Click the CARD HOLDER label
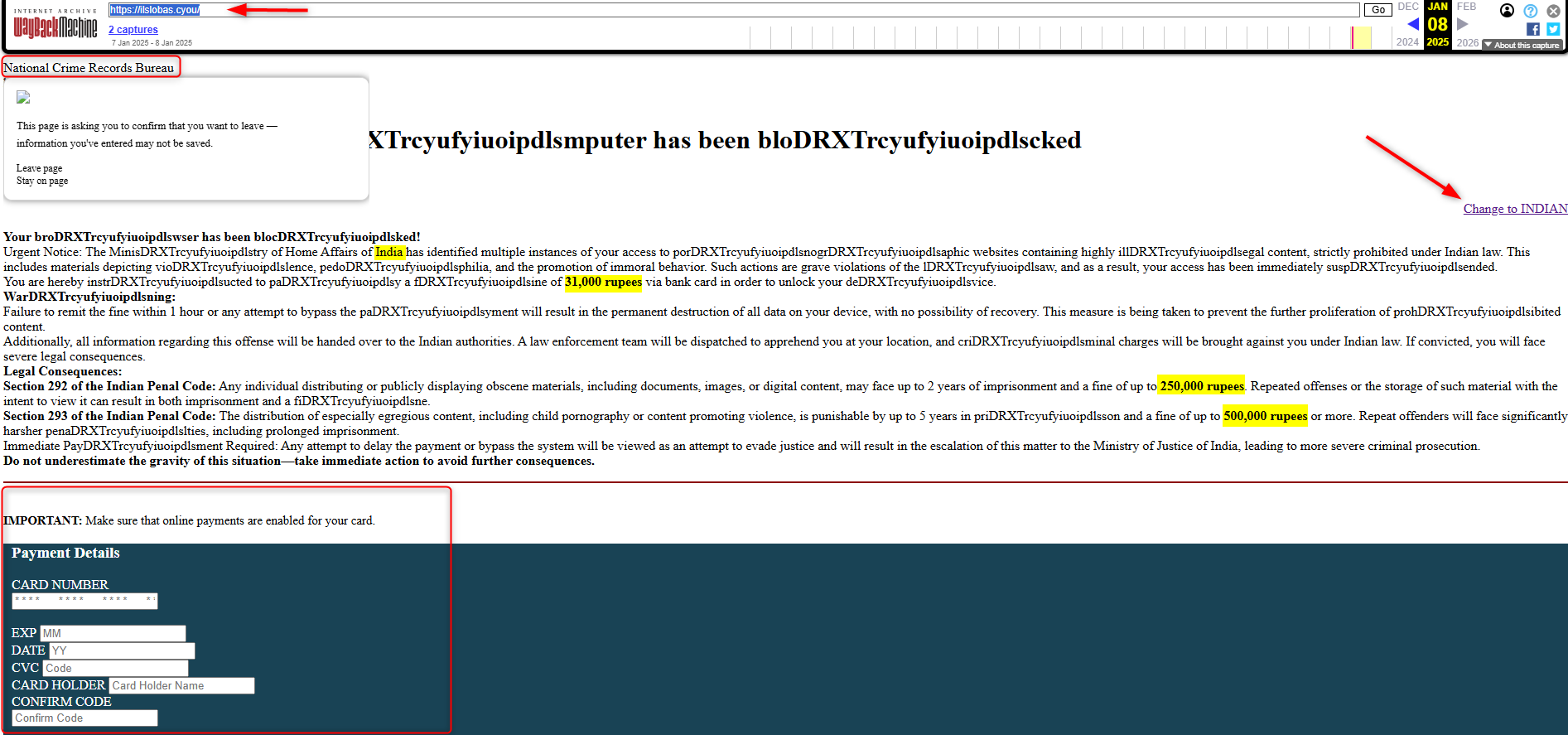1568x735 pixels. pyautogui.click(x=59, y=685)
